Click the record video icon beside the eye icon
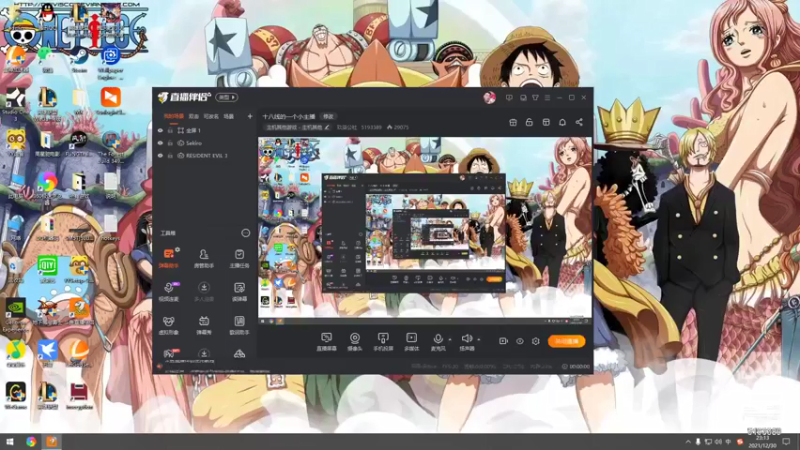Screen dimensions: 800x450 503,341
